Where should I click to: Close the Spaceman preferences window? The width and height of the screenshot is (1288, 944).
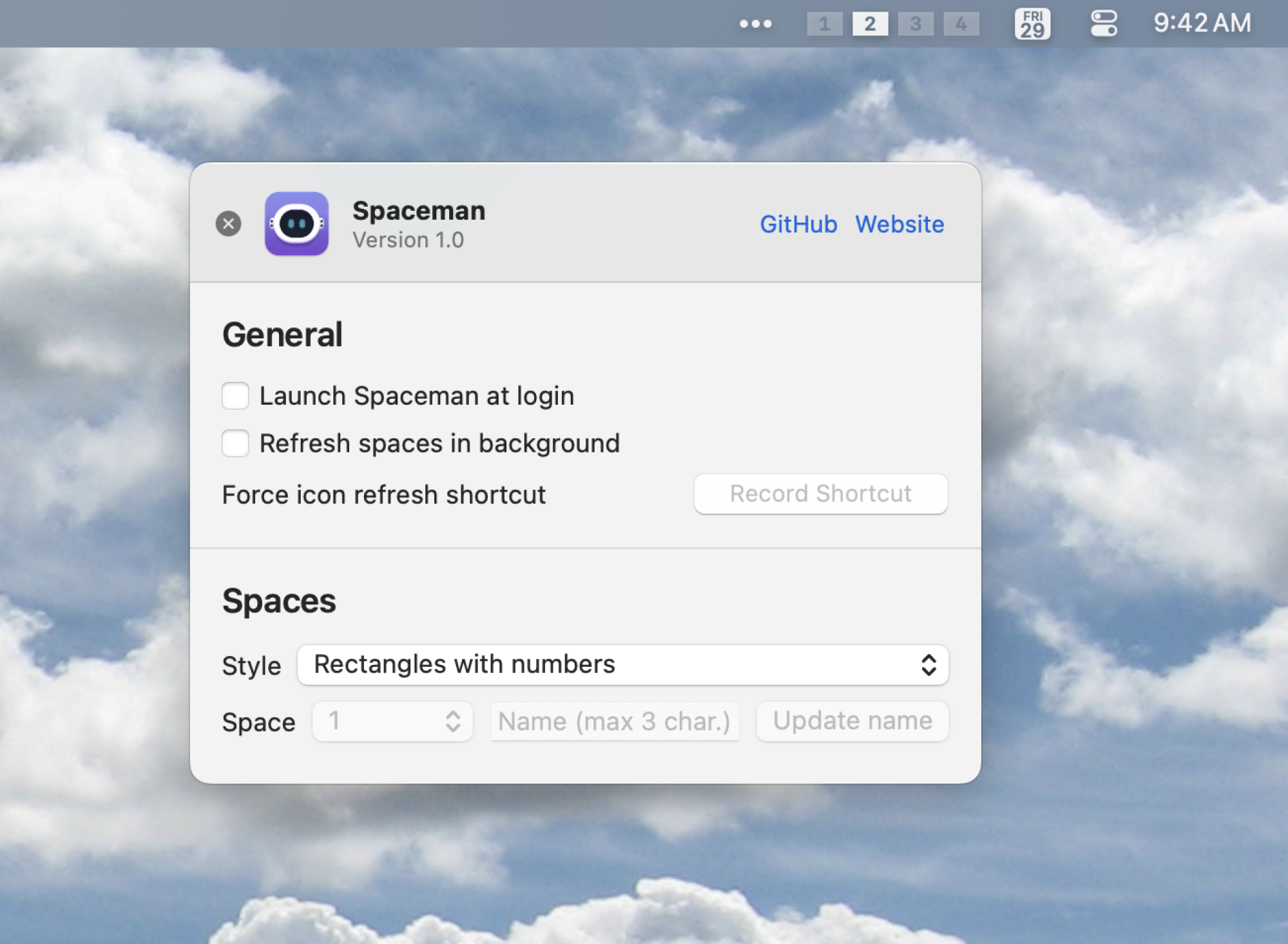pyautogui.click(x=228, y=224)
